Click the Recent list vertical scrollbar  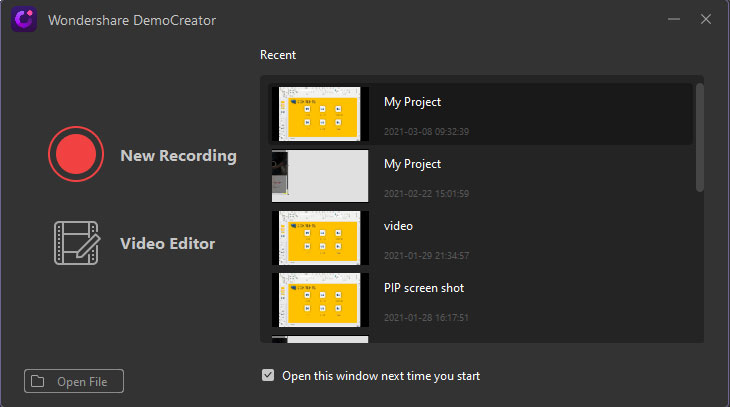point(700,137)
